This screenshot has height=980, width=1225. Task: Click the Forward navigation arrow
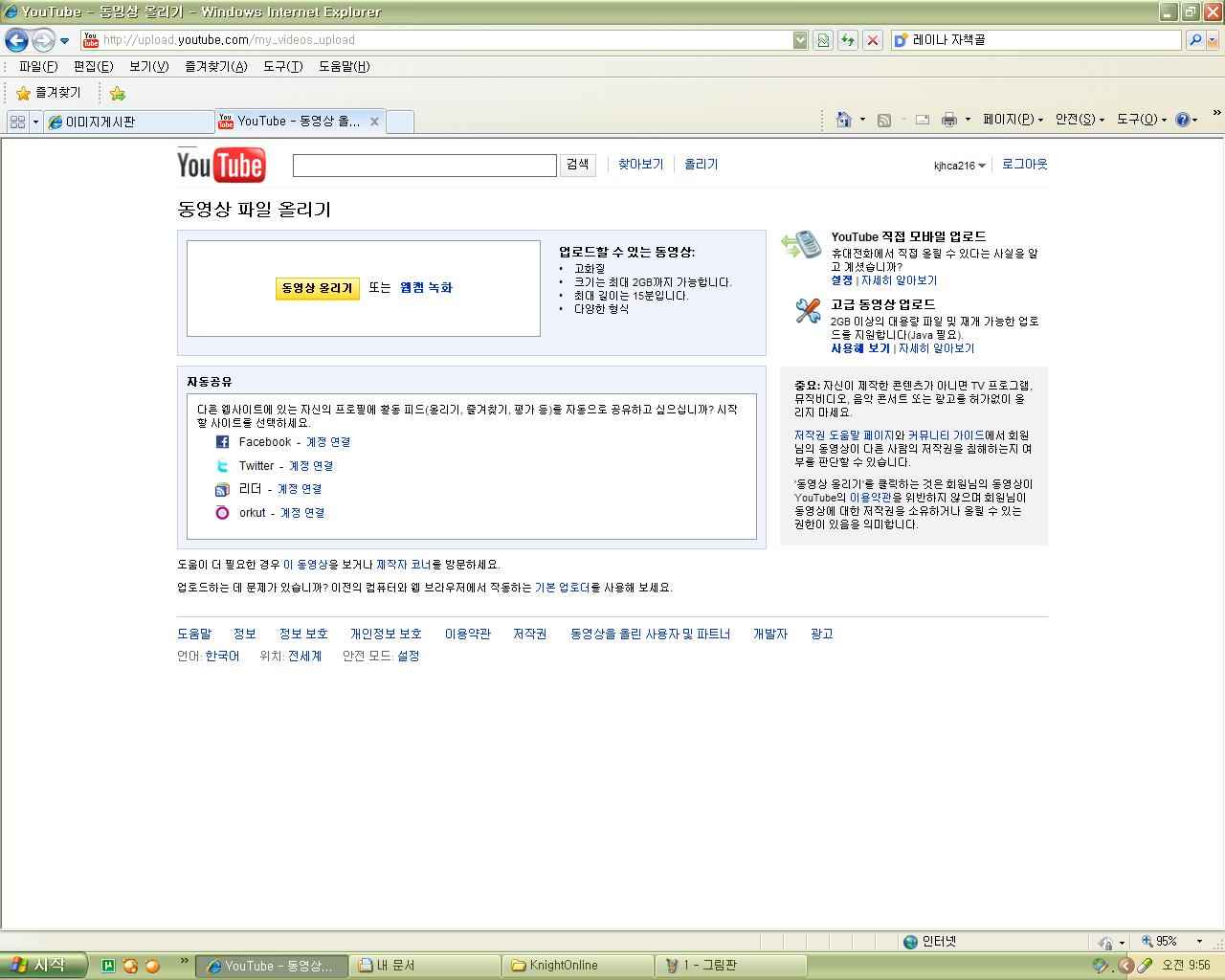click(x=43, y=40)
